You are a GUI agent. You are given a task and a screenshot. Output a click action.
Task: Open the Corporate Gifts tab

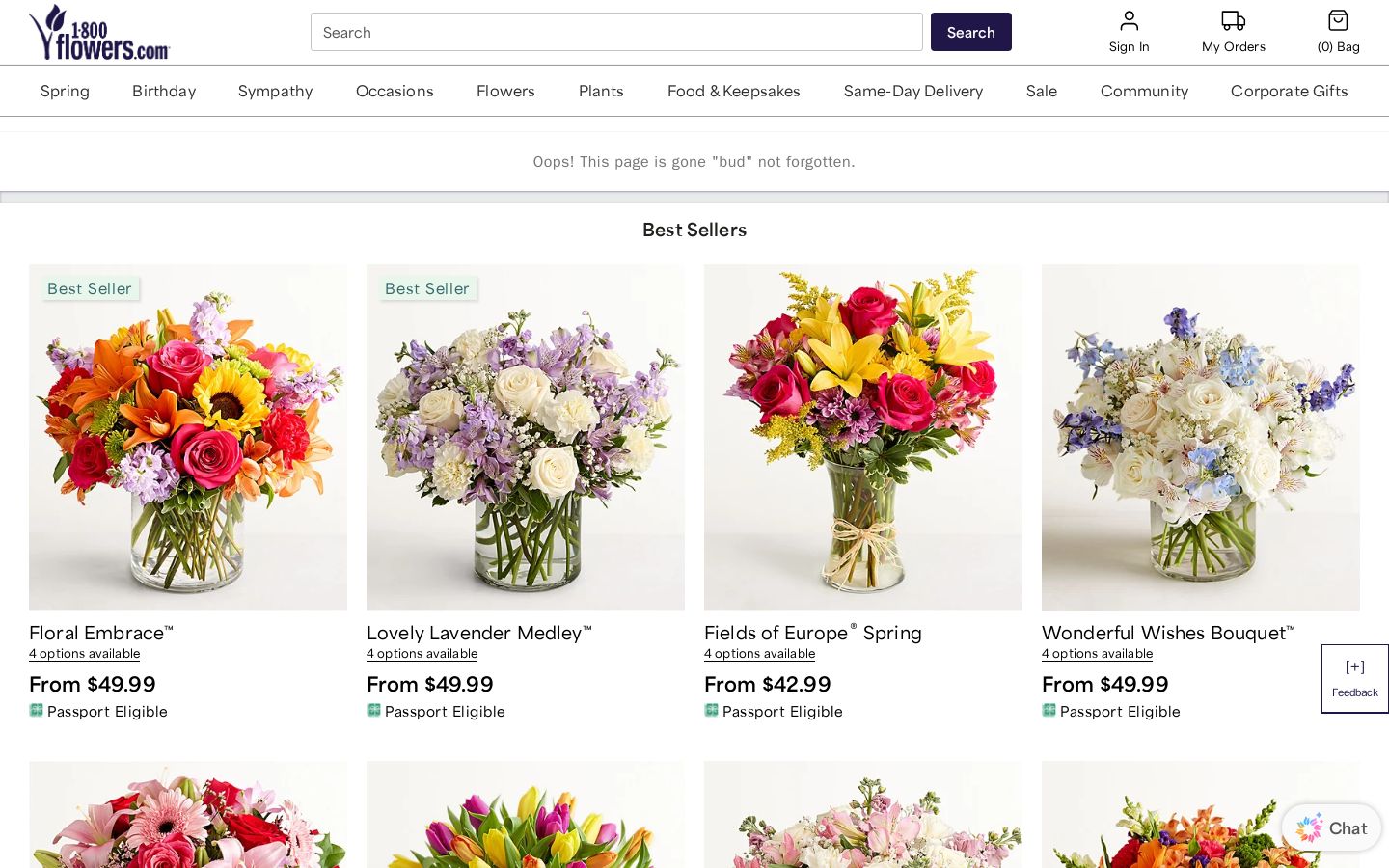point(1289,91)
